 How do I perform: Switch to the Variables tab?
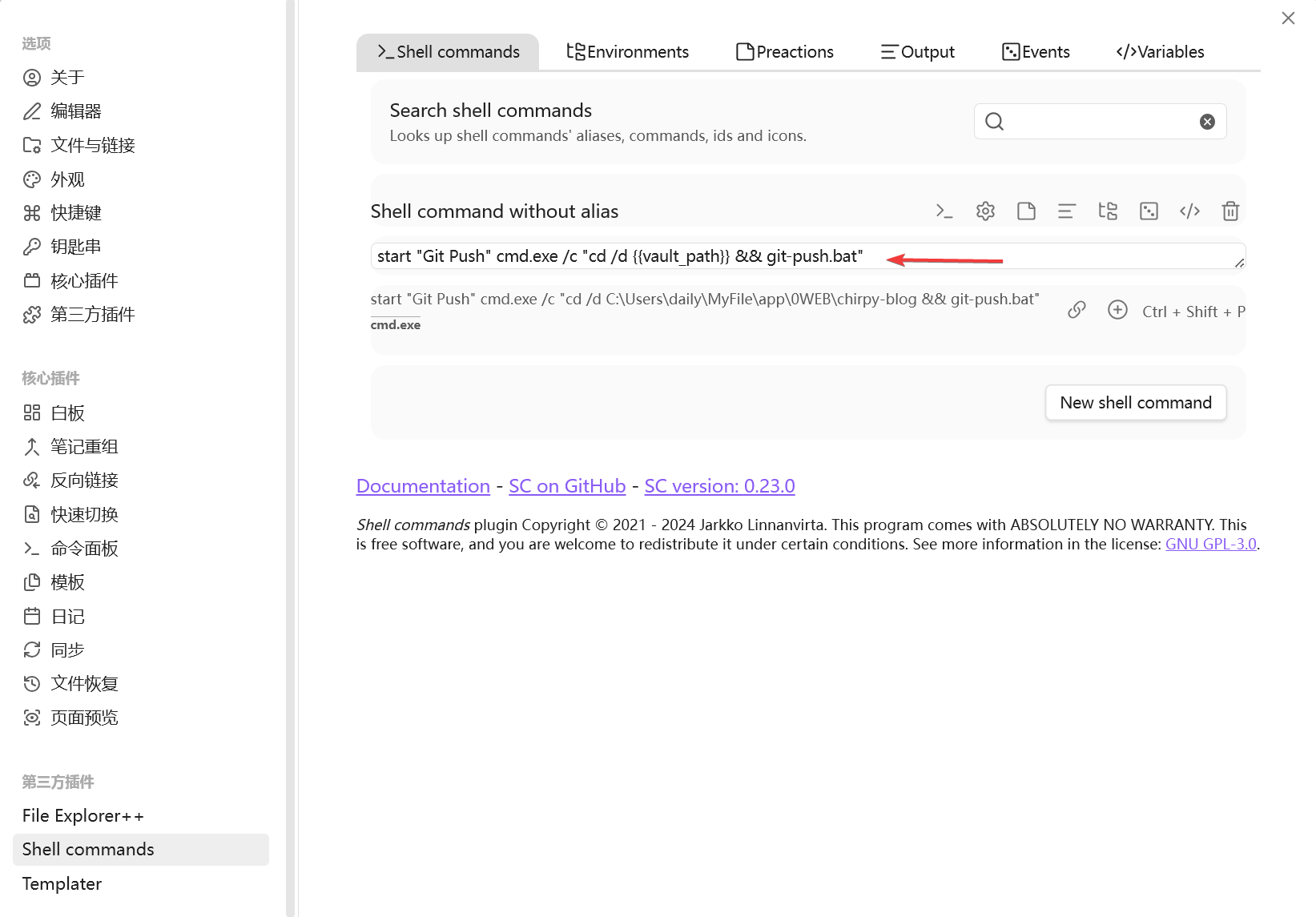pyautogui.click(x=1160, y=52)
